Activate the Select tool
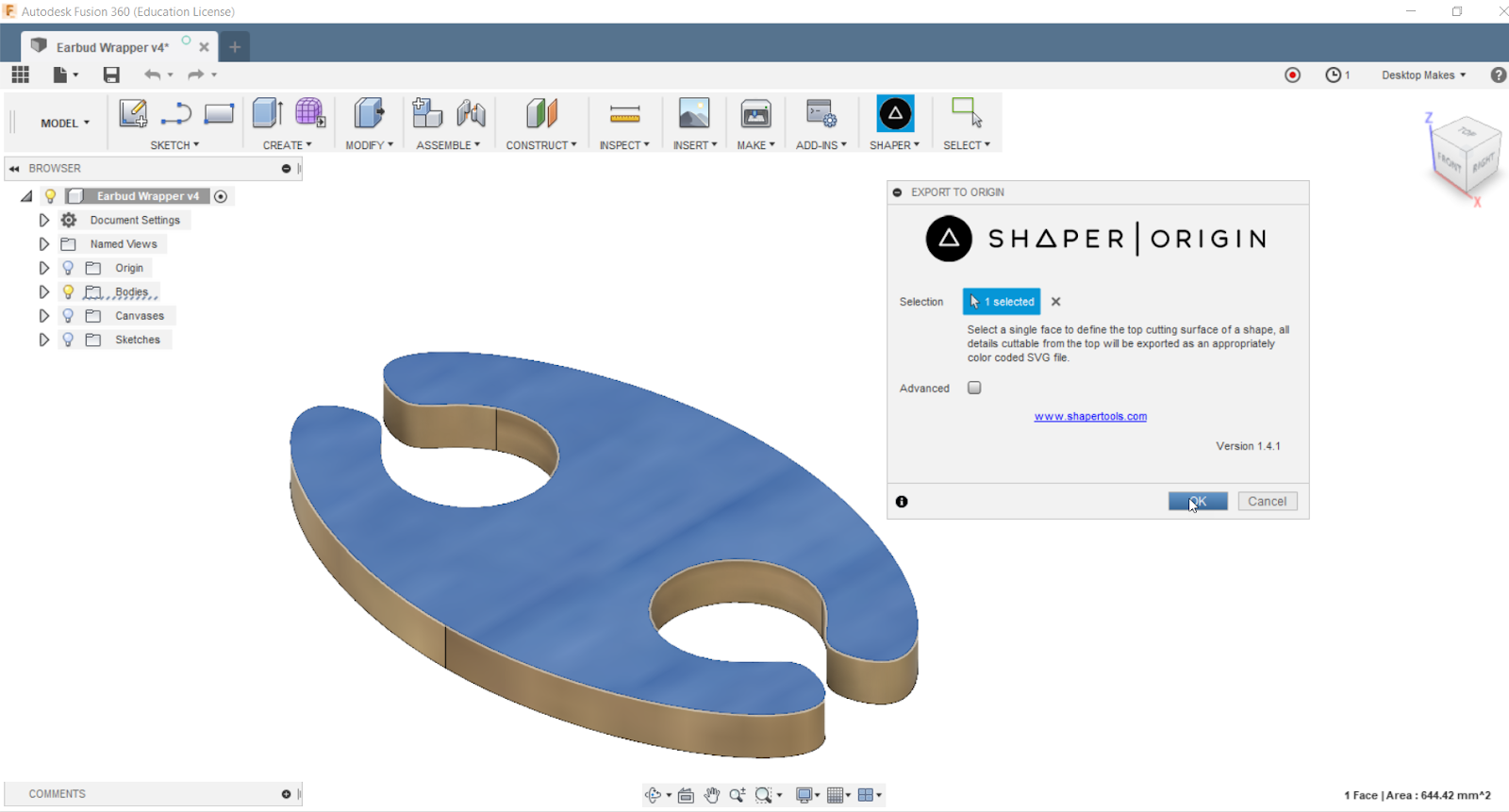The image size is (1509, 812). pyautogui.click(x=967, y=113)
